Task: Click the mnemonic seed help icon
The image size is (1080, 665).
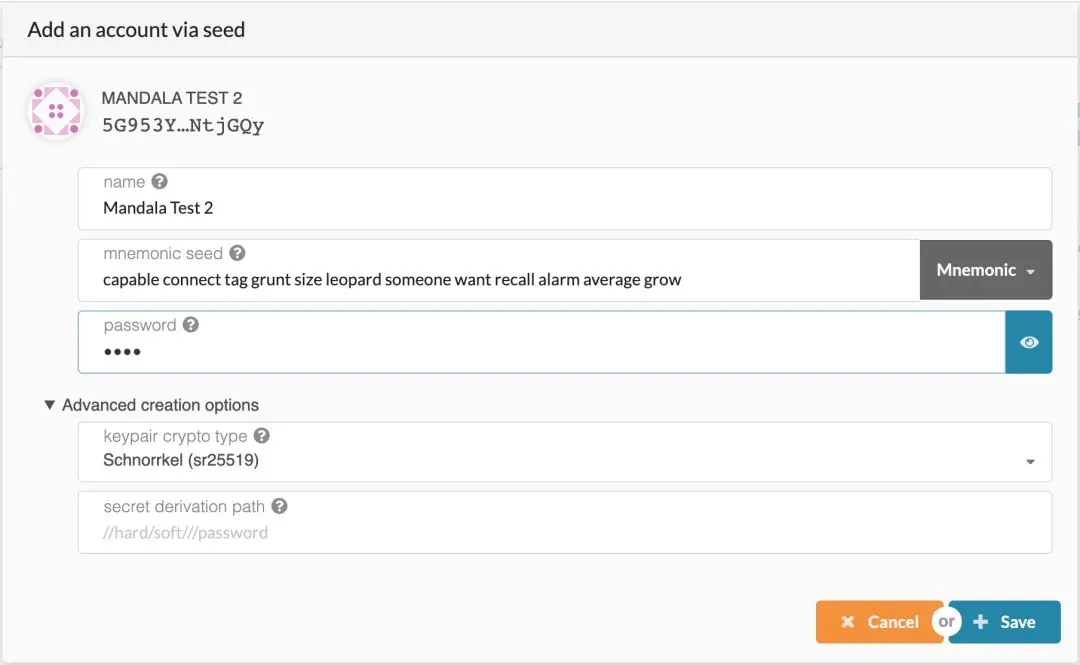Action: point(237,254)
